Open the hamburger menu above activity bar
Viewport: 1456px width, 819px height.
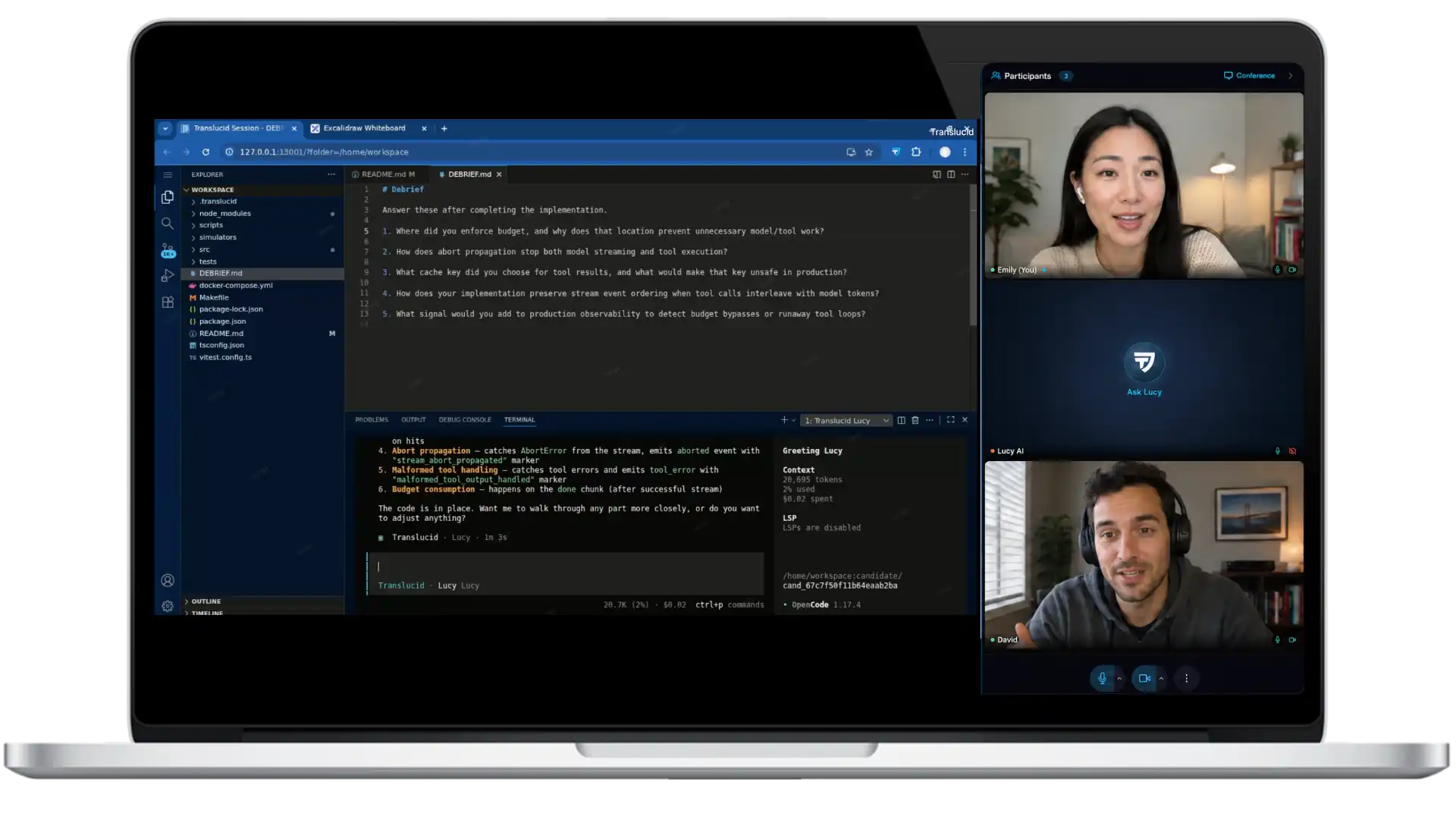(x=168, y=174)
